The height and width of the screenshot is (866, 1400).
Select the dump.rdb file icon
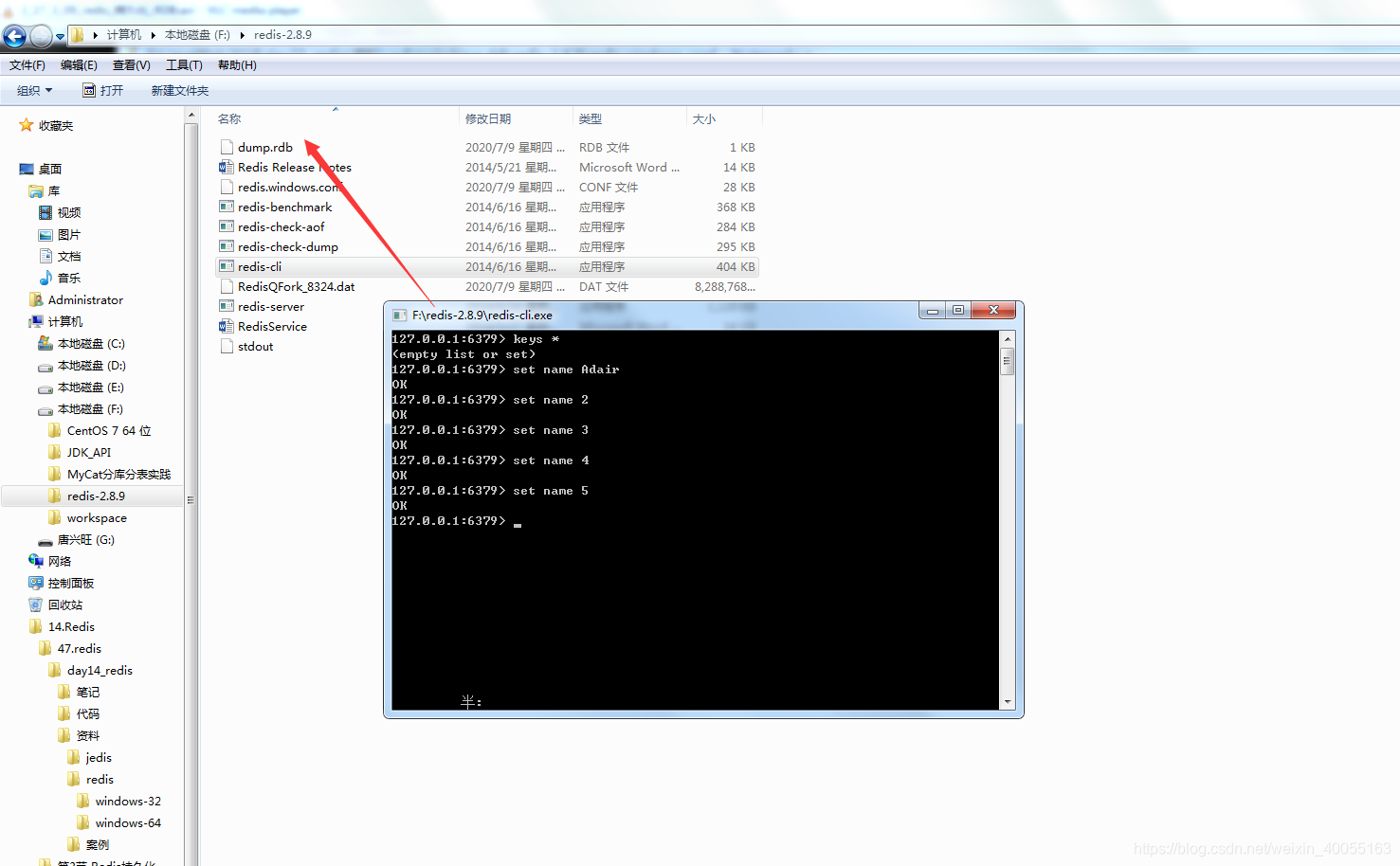tap(227, 147)
